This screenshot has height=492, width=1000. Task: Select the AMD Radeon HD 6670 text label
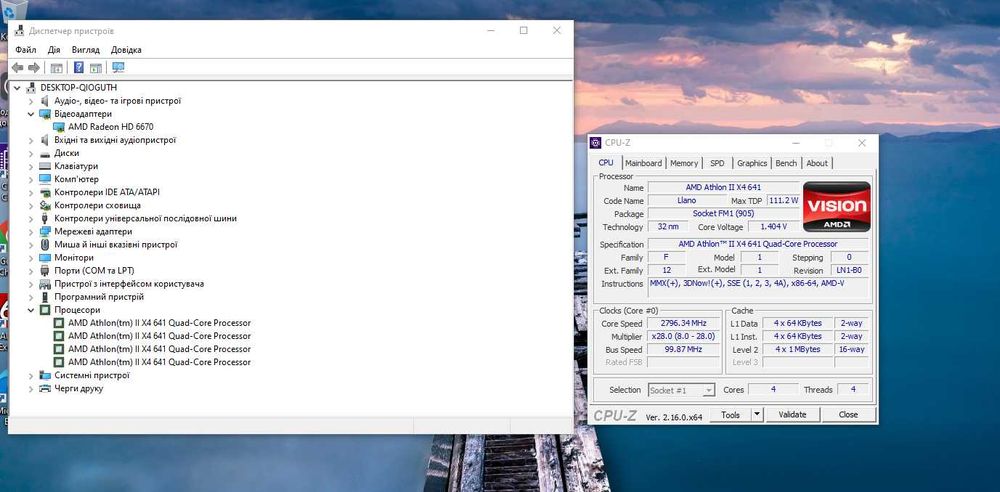[x=111, y=127]
